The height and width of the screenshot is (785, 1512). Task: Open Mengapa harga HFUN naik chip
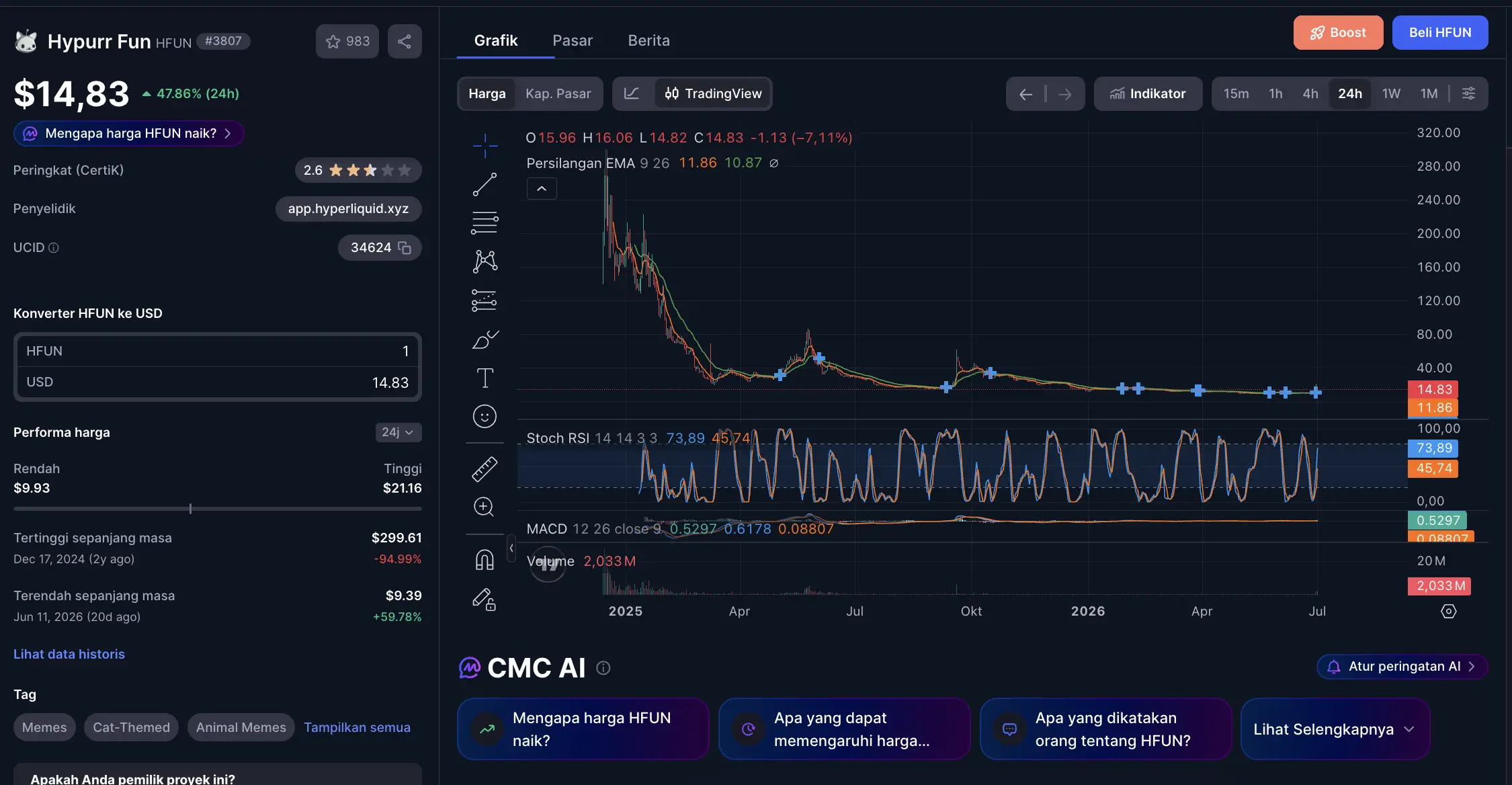pos(129,134)
